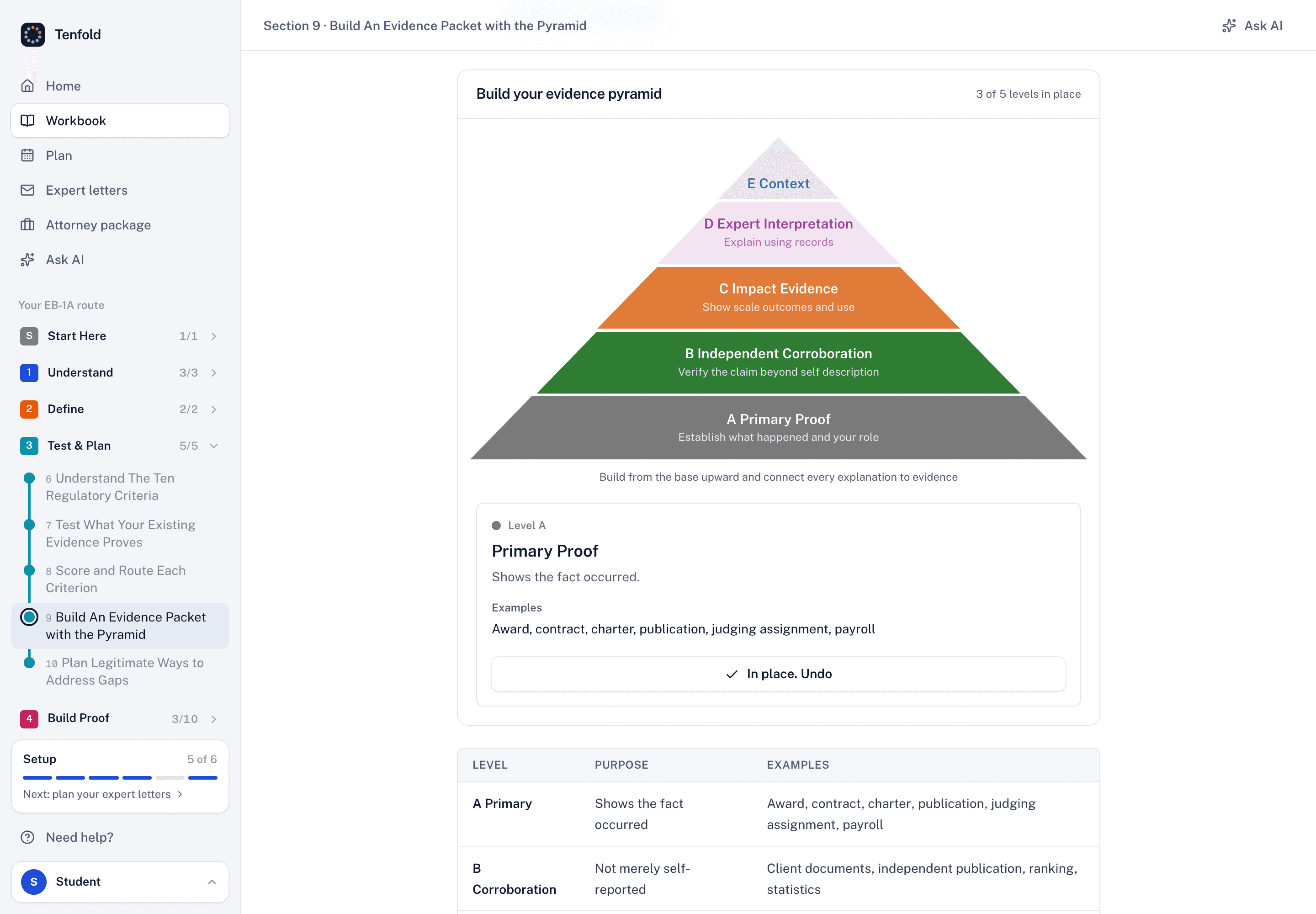Select step 10 Plan Legitimate Ways to Address Gaps
The height and width of the screenshot is (914, 1316).
(x=120, y=671)
